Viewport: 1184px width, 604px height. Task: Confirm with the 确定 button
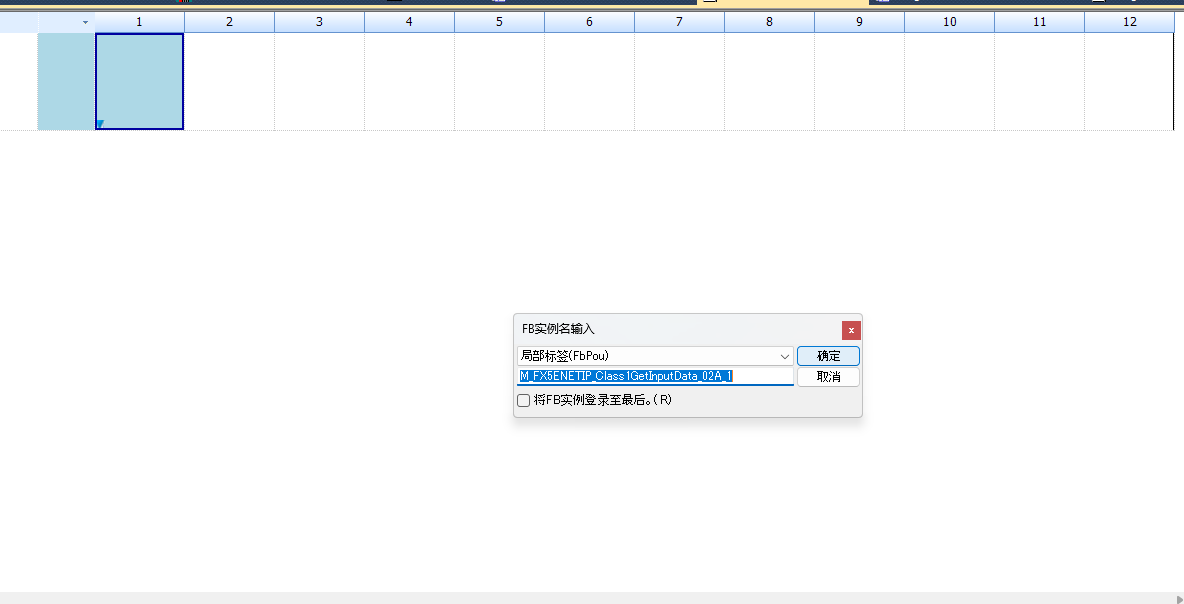pyautogui.click(x=828, y=356)
